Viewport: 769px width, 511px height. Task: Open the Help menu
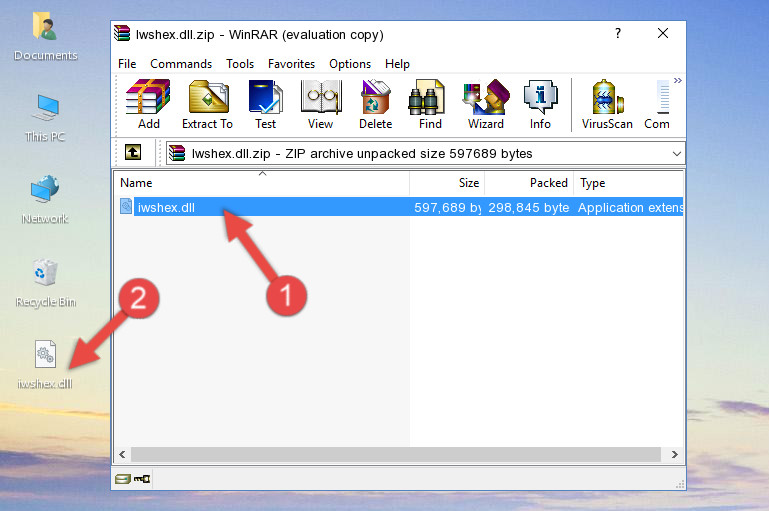point(397,64)
